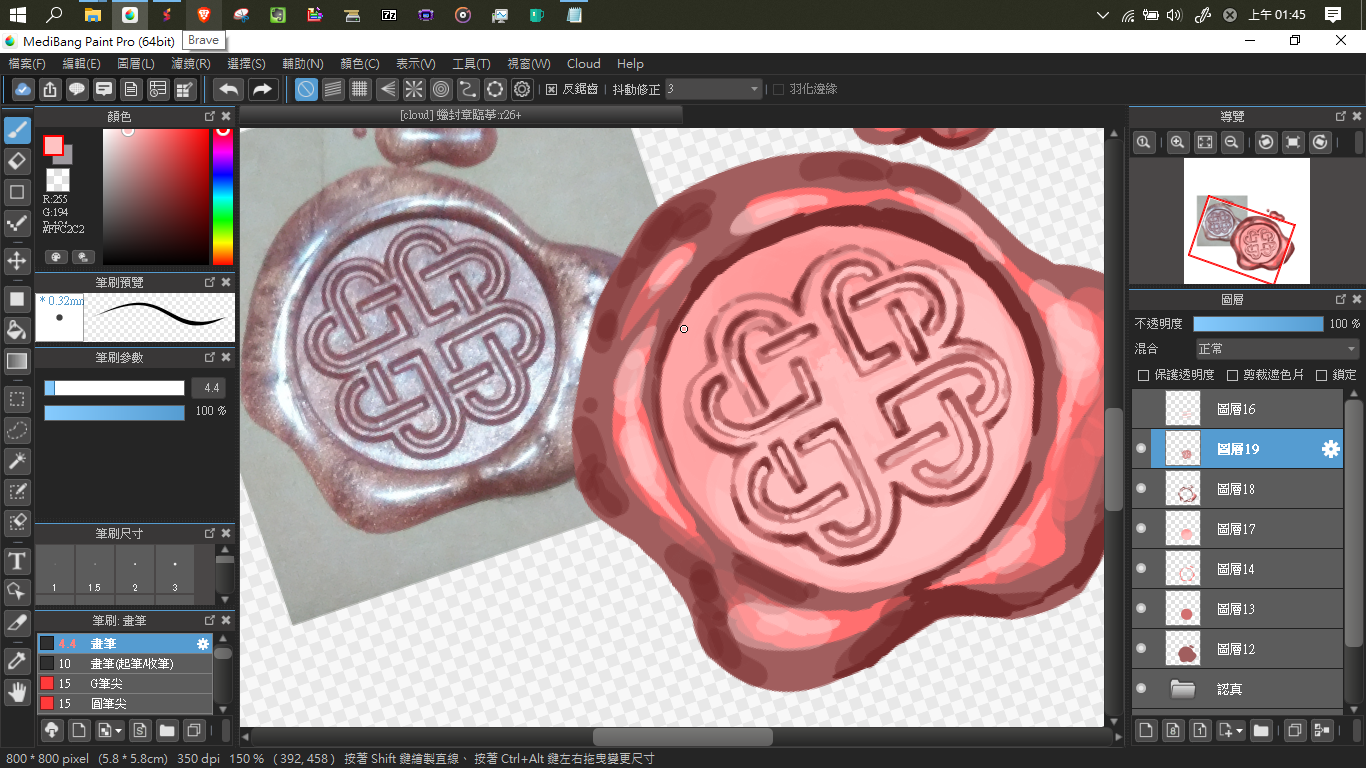Hide layer 圖層19 visibility dot
This screenshot has height=768, width=1366.
[x=1141, y=449]
